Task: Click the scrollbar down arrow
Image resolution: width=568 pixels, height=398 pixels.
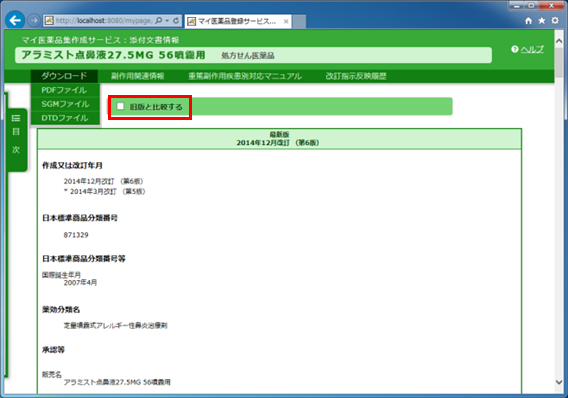Action: [559, 382]
